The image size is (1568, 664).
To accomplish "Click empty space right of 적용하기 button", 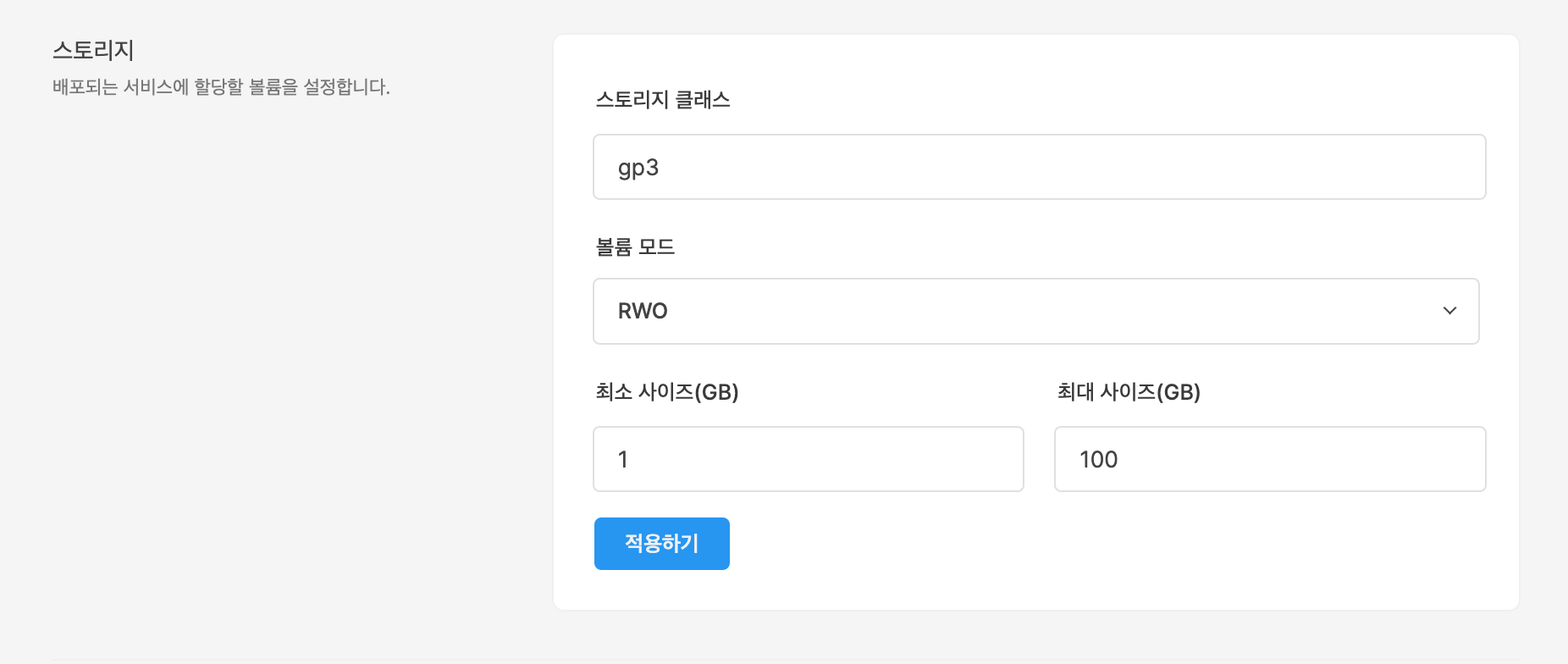I will 1016,544.
